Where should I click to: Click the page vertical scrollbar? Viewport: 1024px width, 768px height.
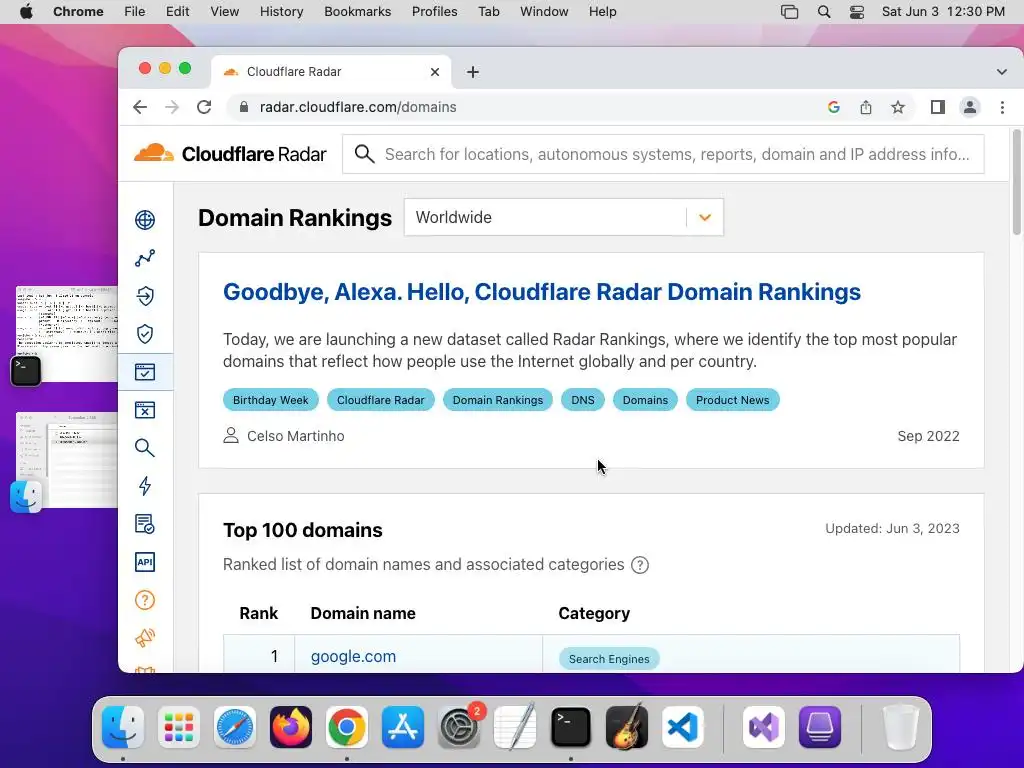[x=1016, y=182]
